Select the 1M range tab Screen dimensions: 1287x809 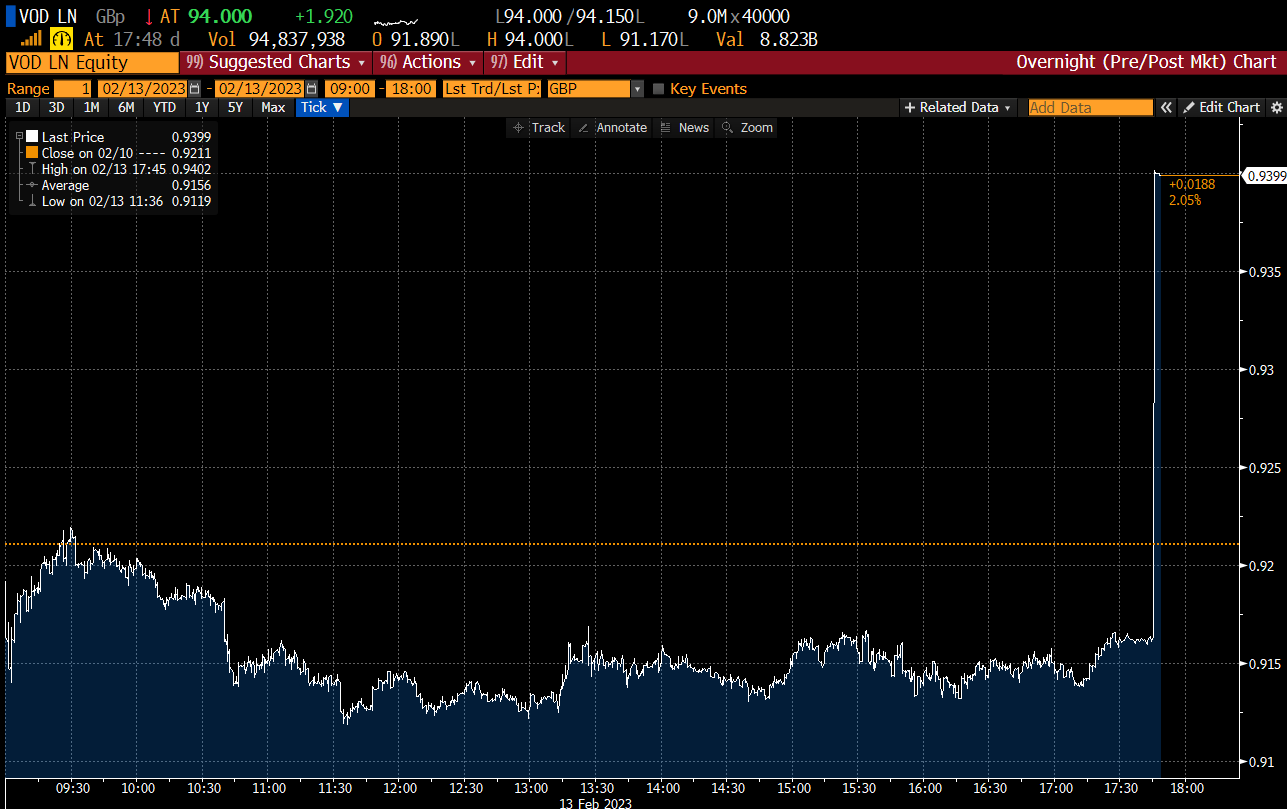(91, 107)
